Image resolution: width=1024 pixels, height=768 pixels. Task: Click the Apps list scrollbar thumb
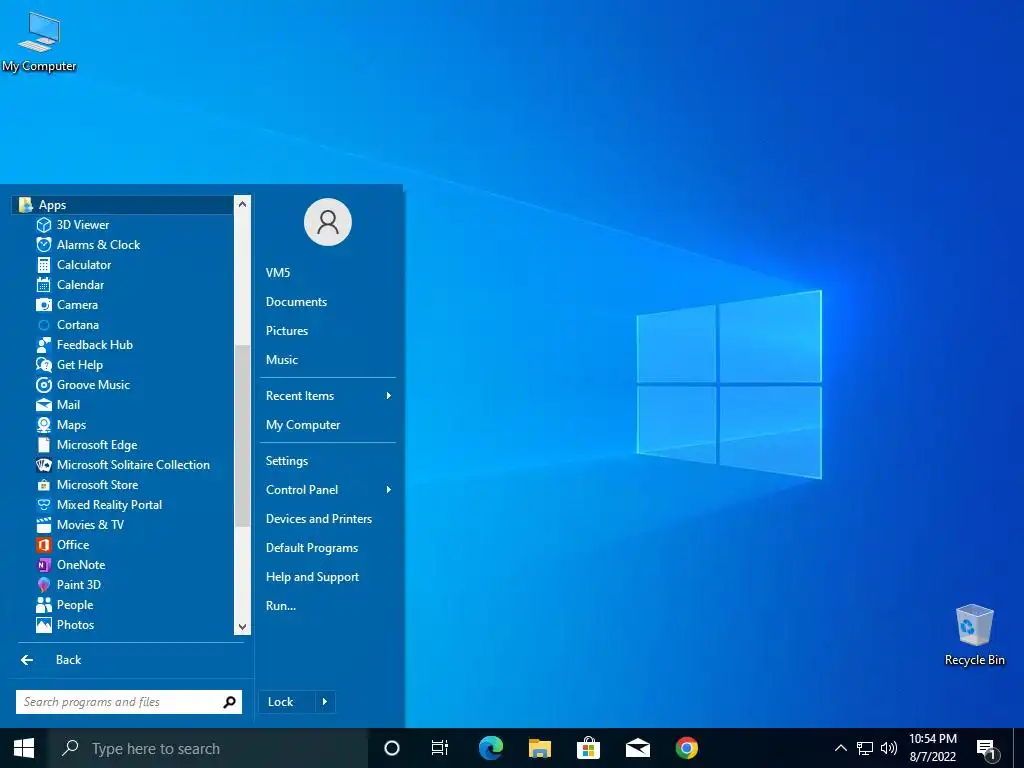point(242,436)
